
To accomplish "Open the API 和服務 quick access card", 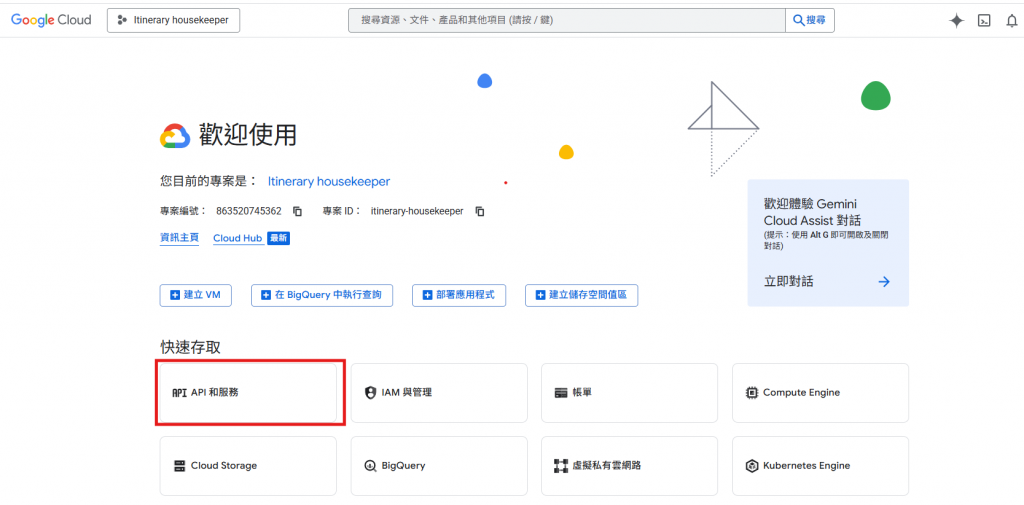I will 248,393.
